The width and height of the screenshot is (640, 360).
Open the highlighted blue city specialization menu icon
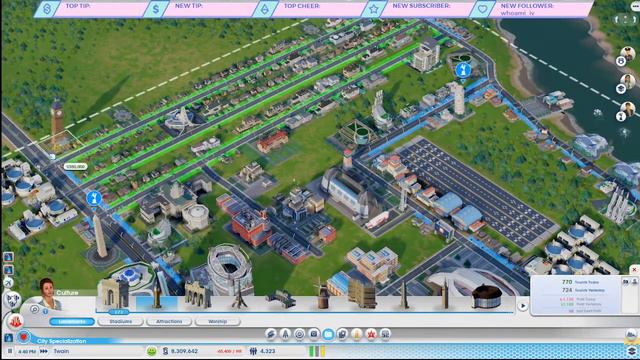328,334
